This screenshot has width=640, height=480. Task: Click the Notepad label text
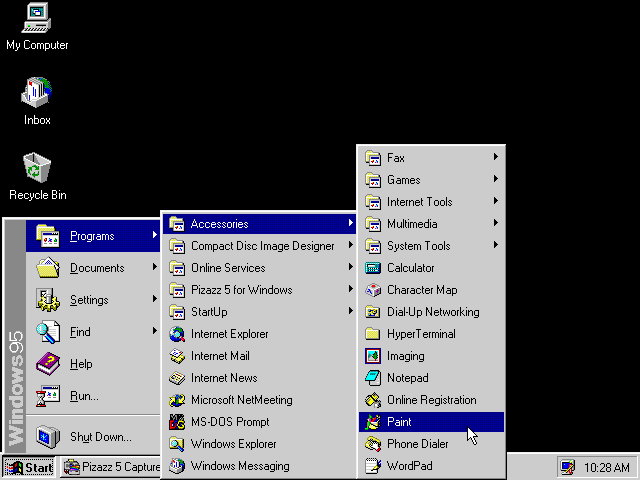[x=408, y=378]
